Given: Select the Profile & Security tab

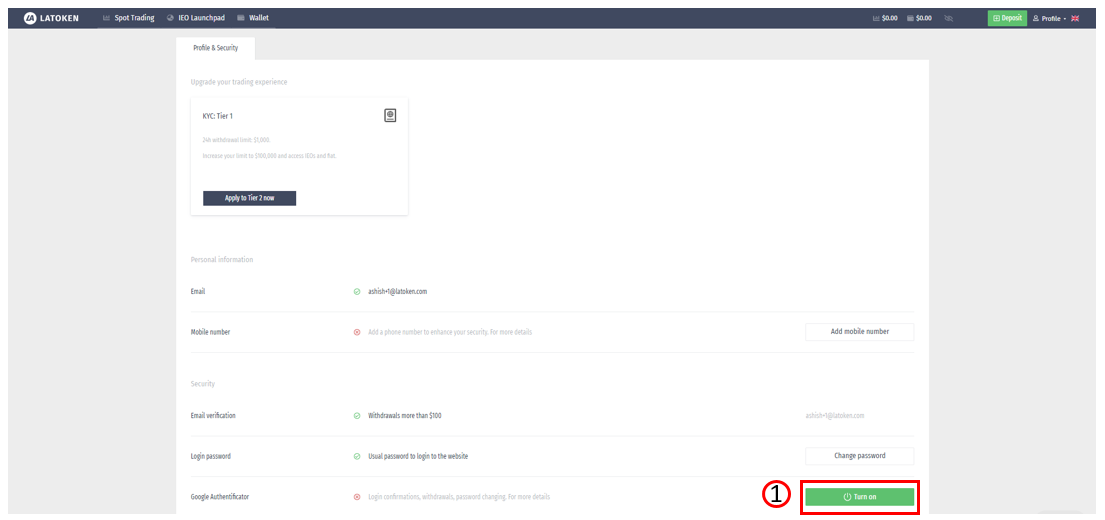Looking at the screenshot, I should (215, 48).
